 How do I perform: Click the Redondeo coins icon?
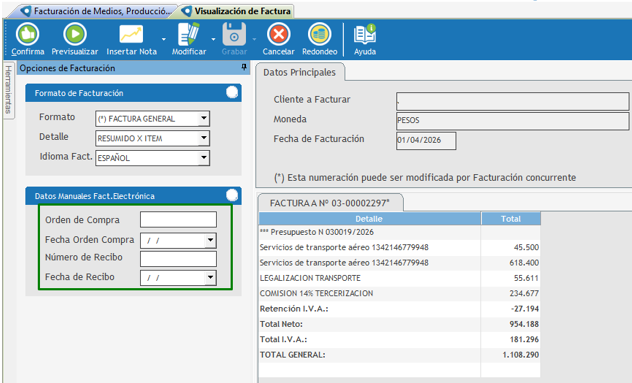pos(320,34)
